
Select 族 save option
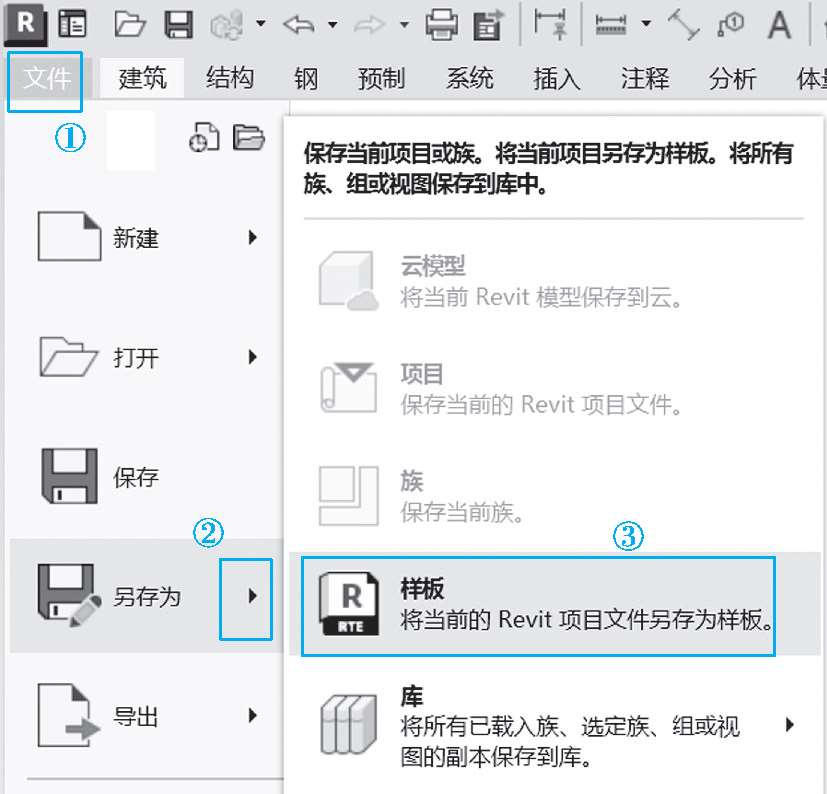pyautogui.click(x=555, y=496)
